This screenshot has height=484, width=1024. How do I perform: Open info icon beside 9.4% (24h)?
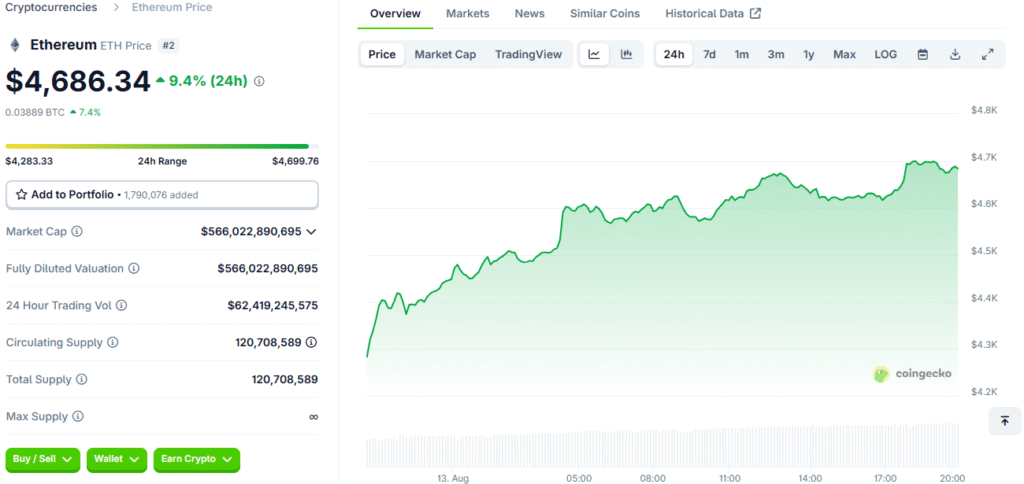coord(259,82)
